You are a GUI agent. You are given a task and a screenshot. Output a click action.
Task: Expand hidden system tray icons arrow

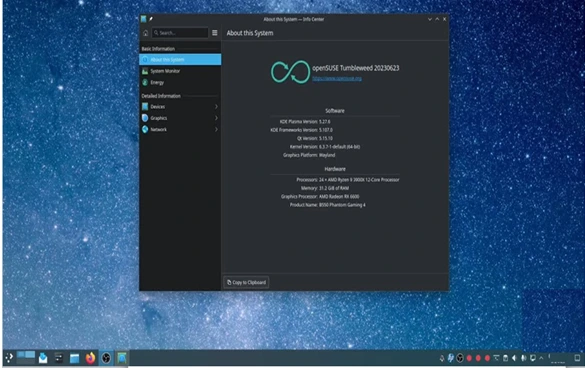[541, 358]
